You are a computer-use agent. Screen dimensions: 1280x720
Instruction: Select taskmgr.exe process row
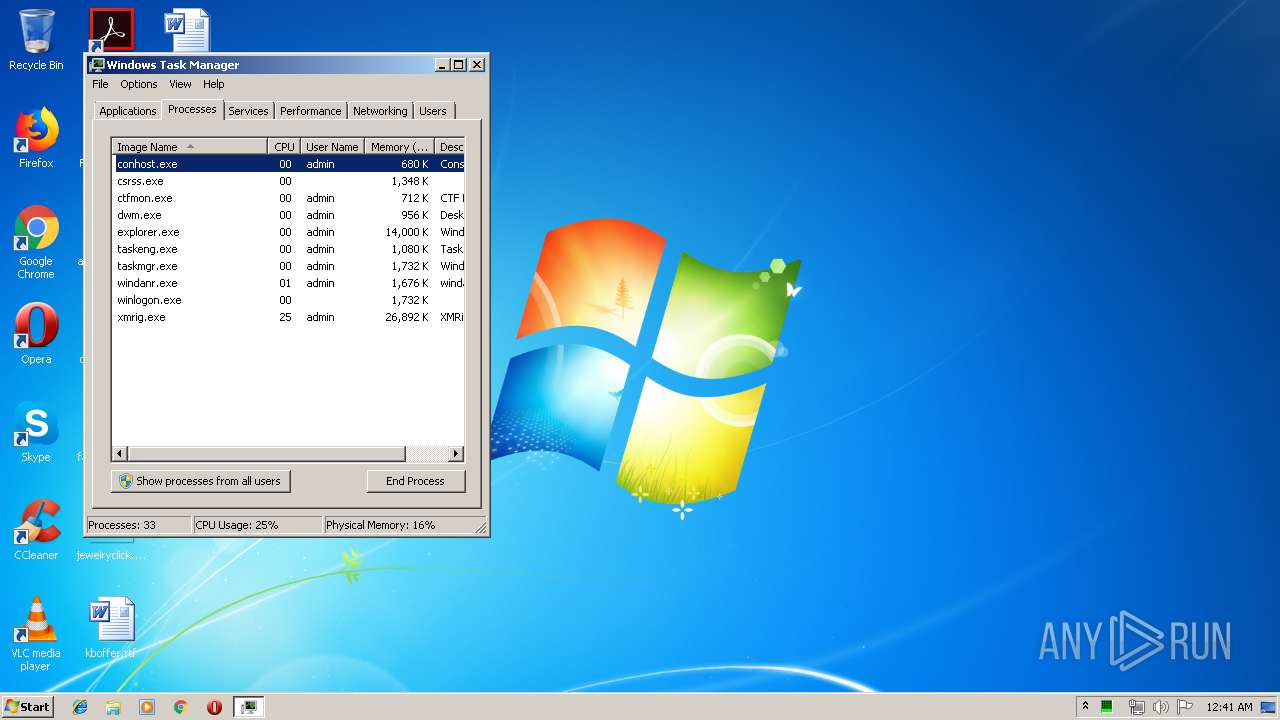coord(288,266)
